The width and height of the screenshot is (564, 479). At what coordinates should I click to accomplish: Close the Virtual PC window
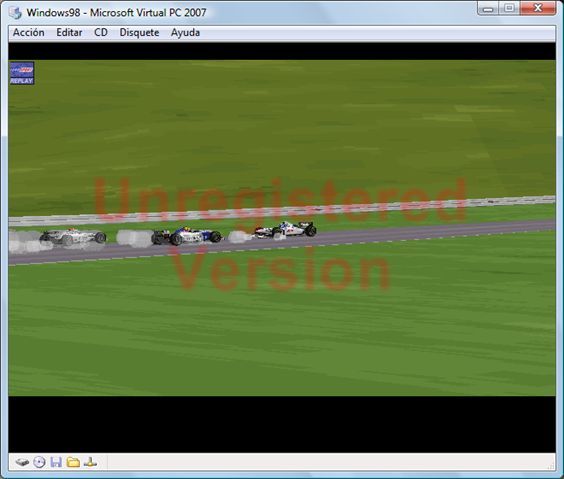click(x=538, y=8)
